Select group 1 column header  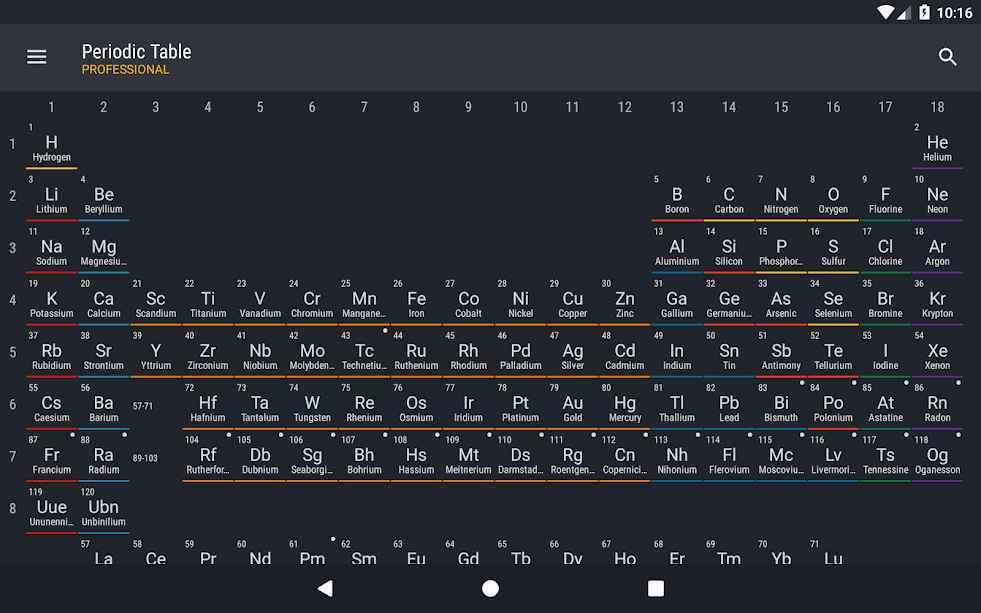pos(52,107)
